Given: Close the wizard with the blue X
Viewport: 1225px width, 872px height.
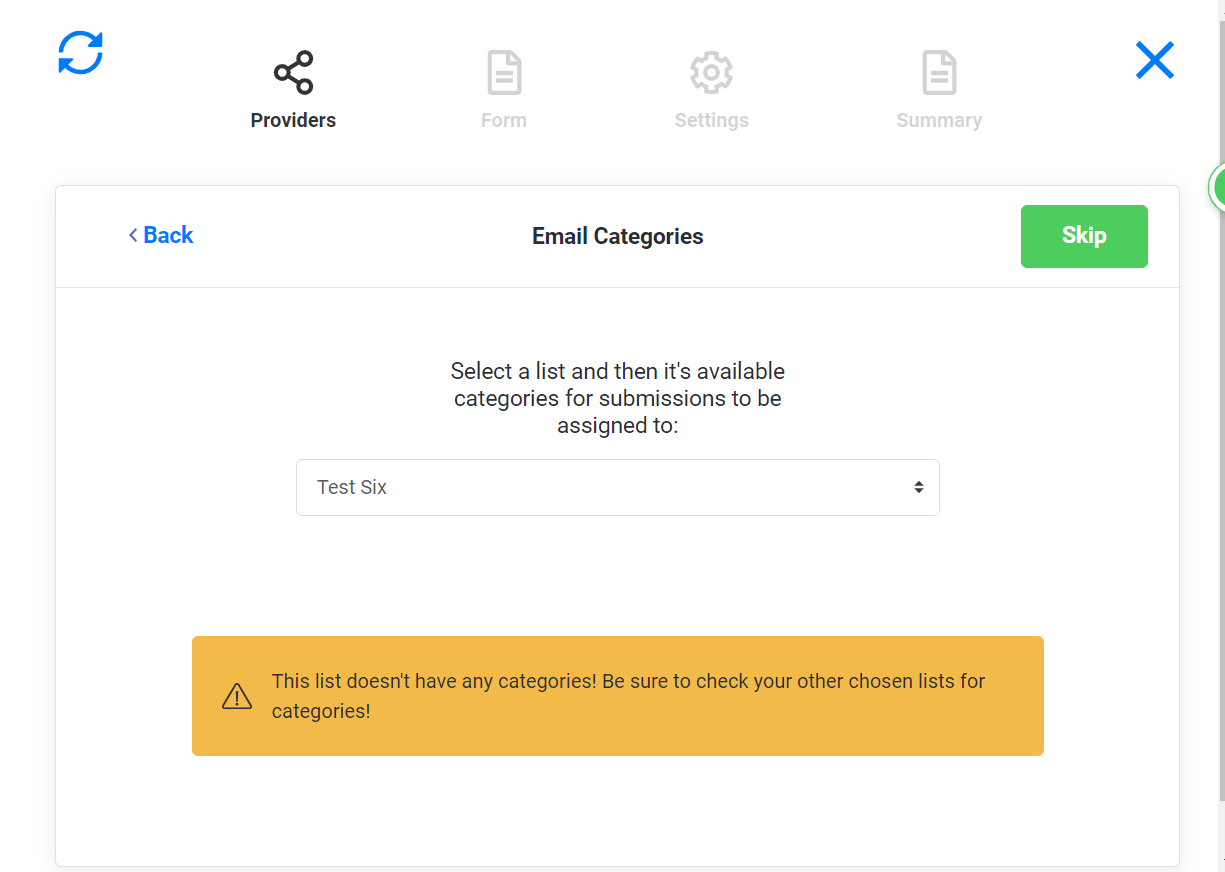Looking at the screenshot, I should (x=1155, y=60).
